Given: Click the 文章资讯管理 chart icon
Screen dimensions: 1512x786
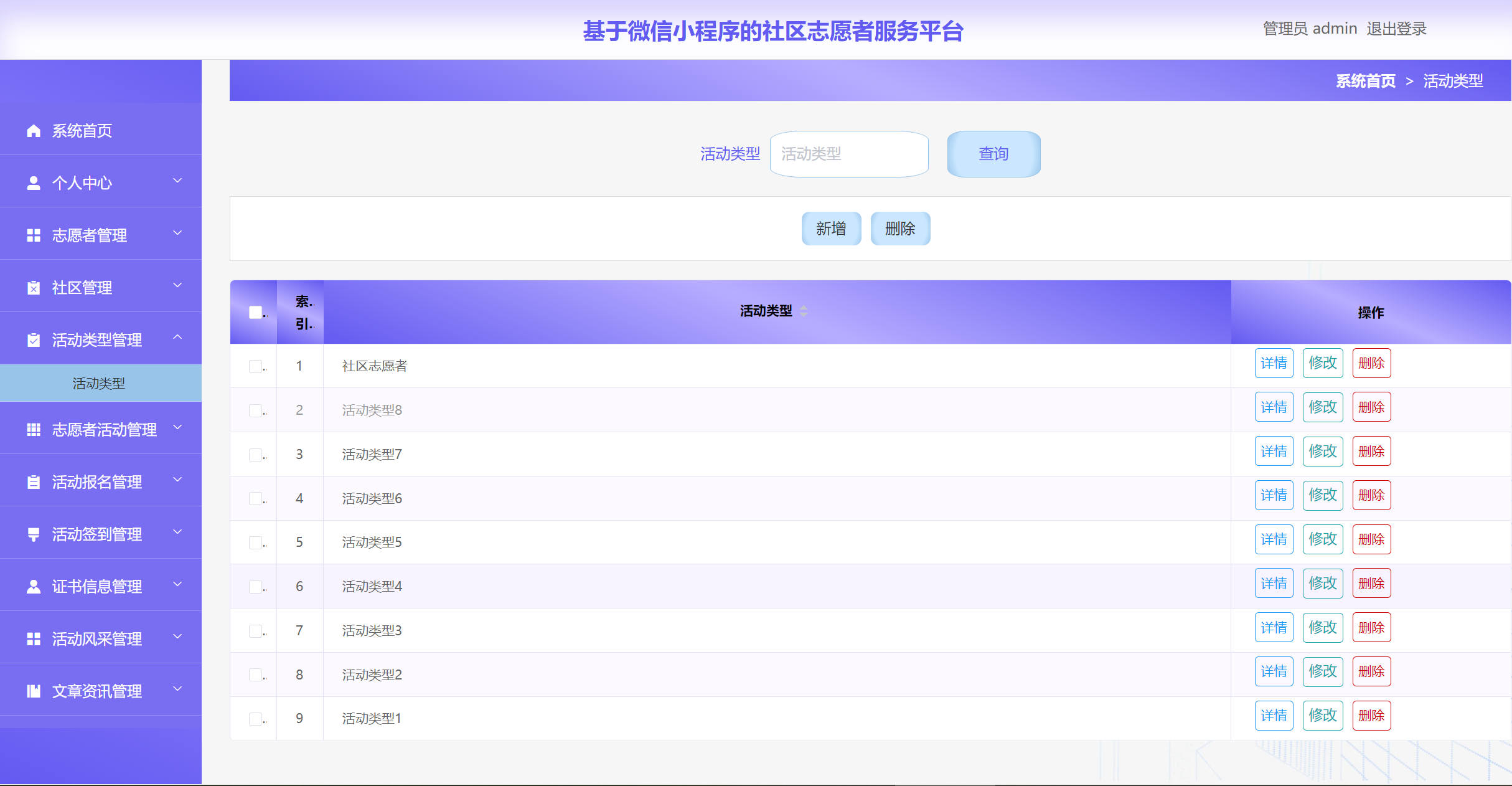Looking at the screenshot, I should point(33,690).
